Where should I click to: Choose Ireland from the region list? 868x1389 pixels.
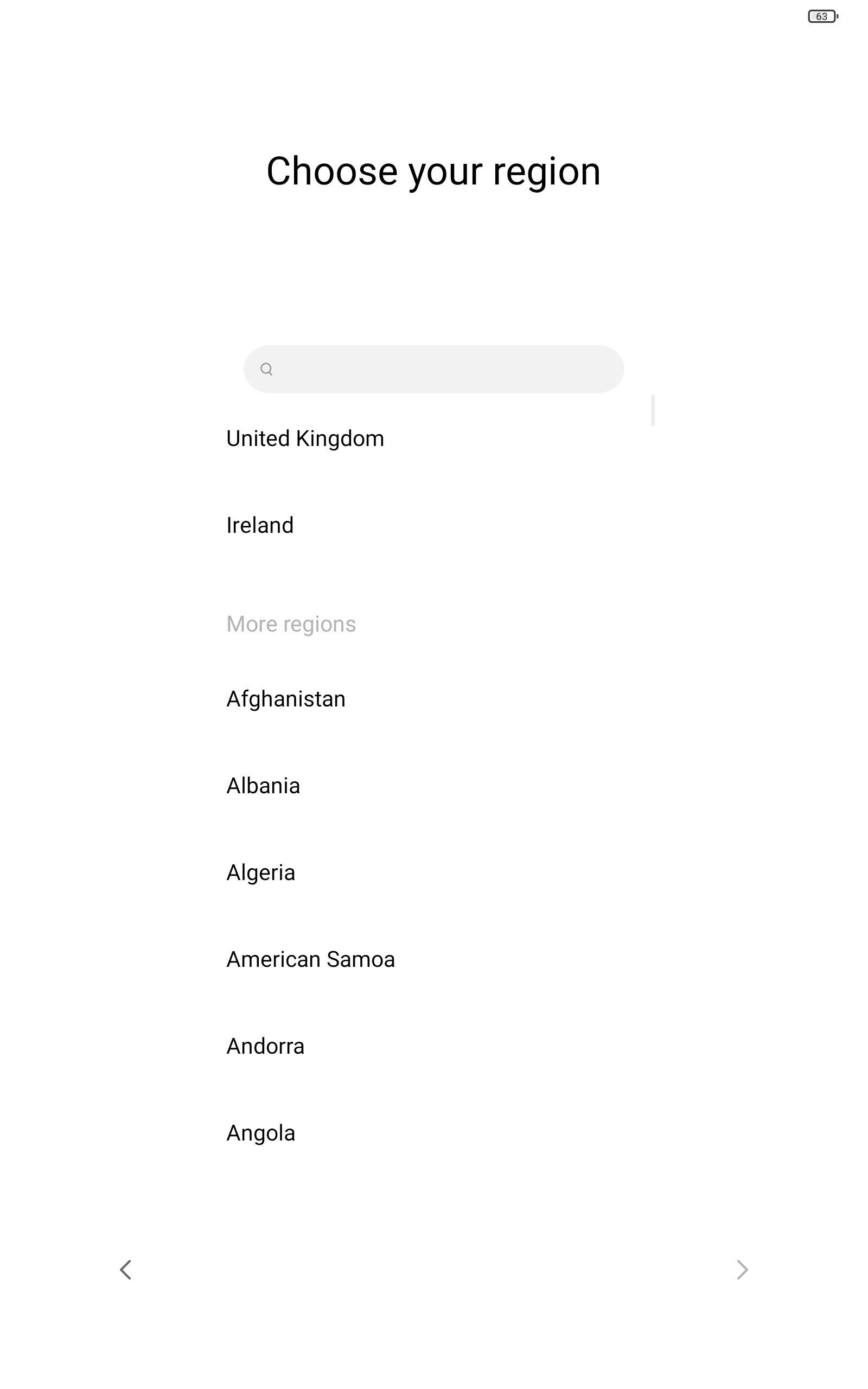point(260,526)
